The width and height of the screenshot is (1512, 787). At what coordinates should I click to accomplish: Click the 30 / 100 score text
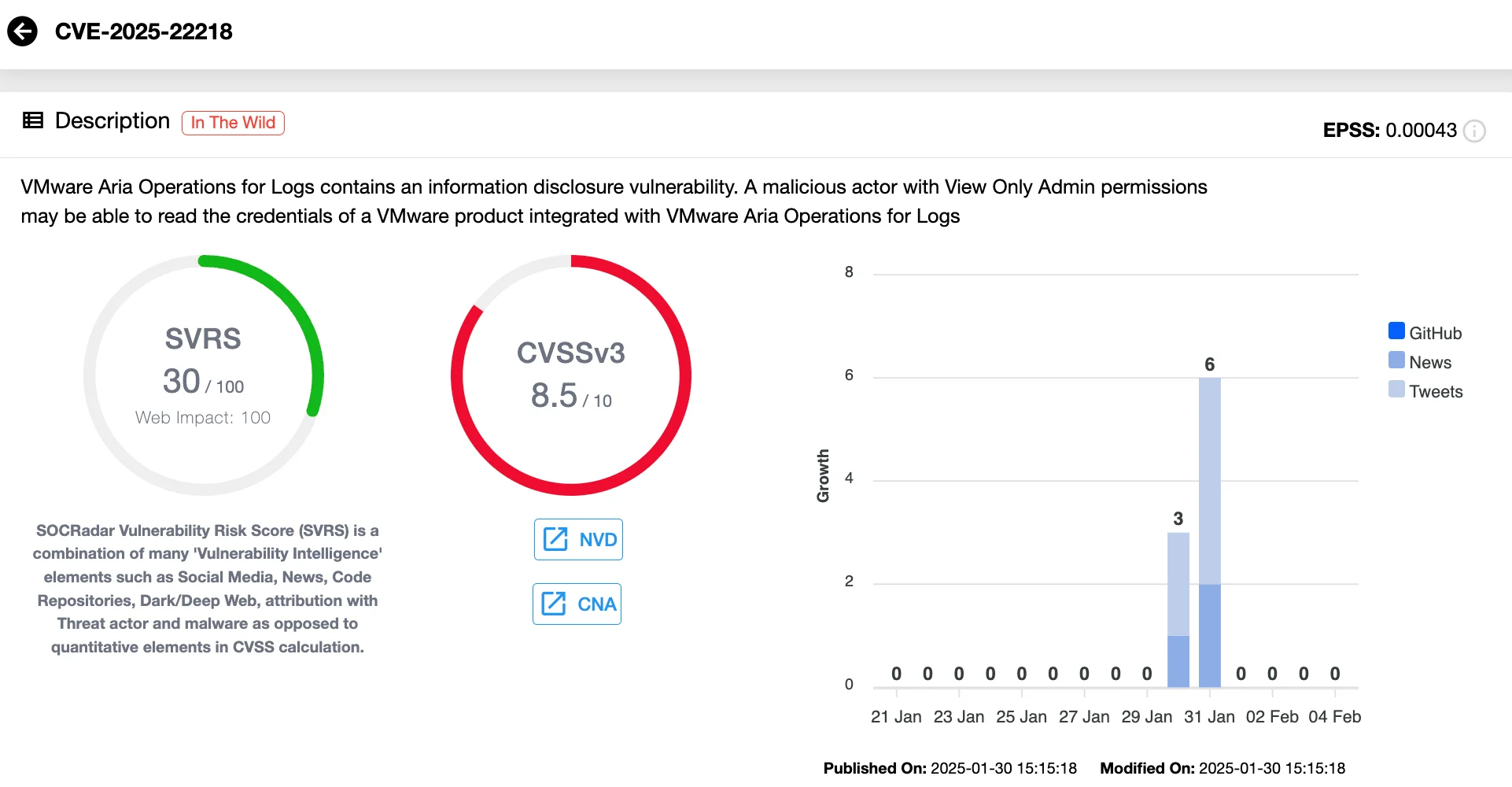(203, 382)
